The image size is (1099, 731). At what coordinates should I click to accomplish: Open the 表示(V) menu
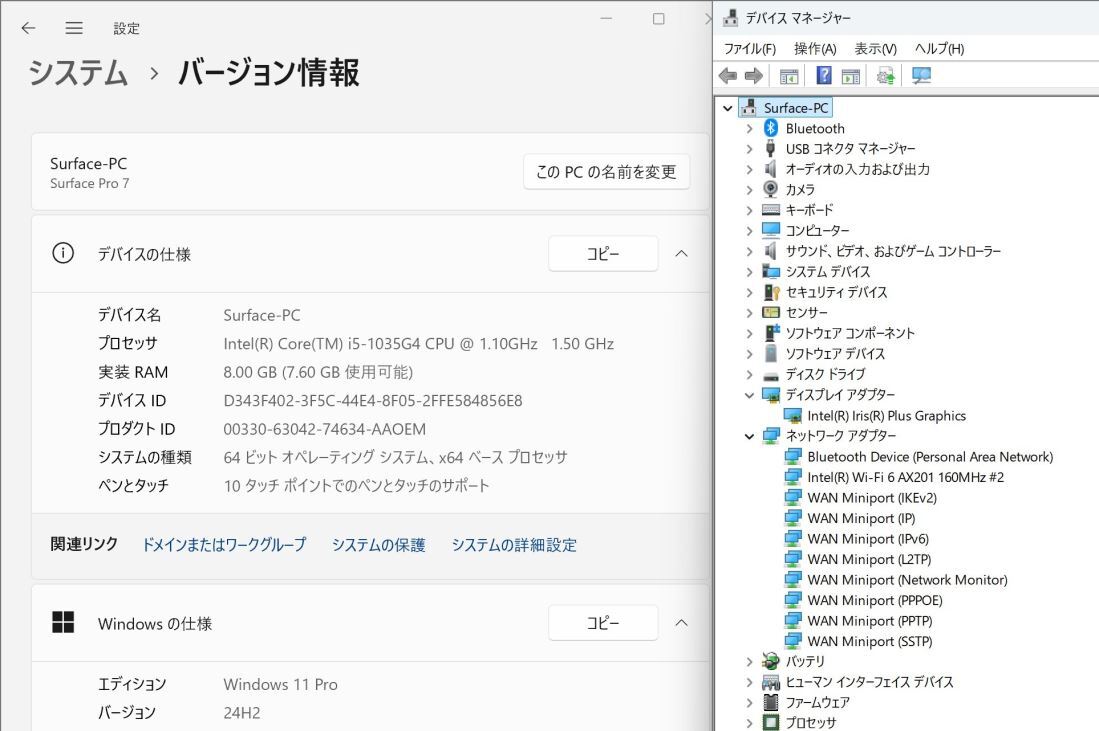(875, 48)
